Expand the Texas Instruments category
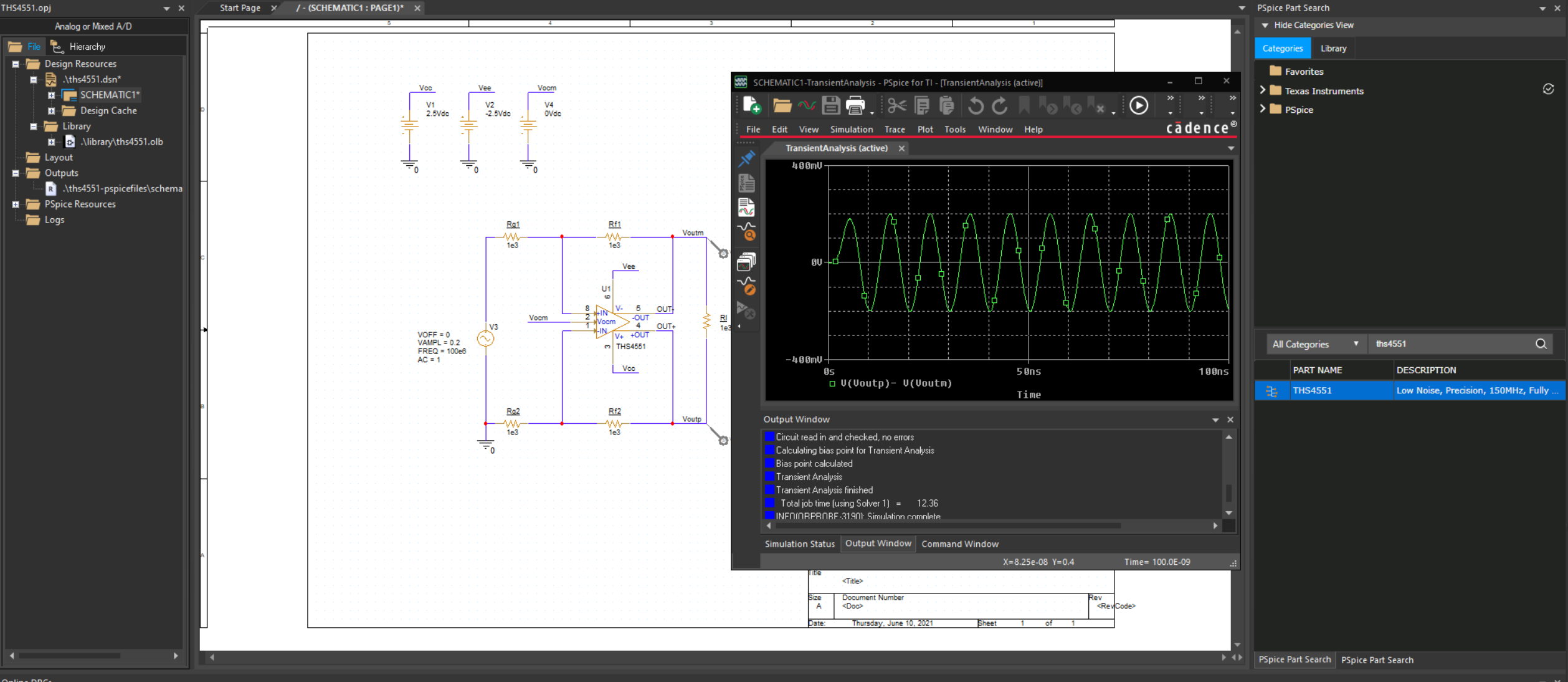Image resolution: width=1568 pixels, height=682 pixels. (x=1263, y=90)
